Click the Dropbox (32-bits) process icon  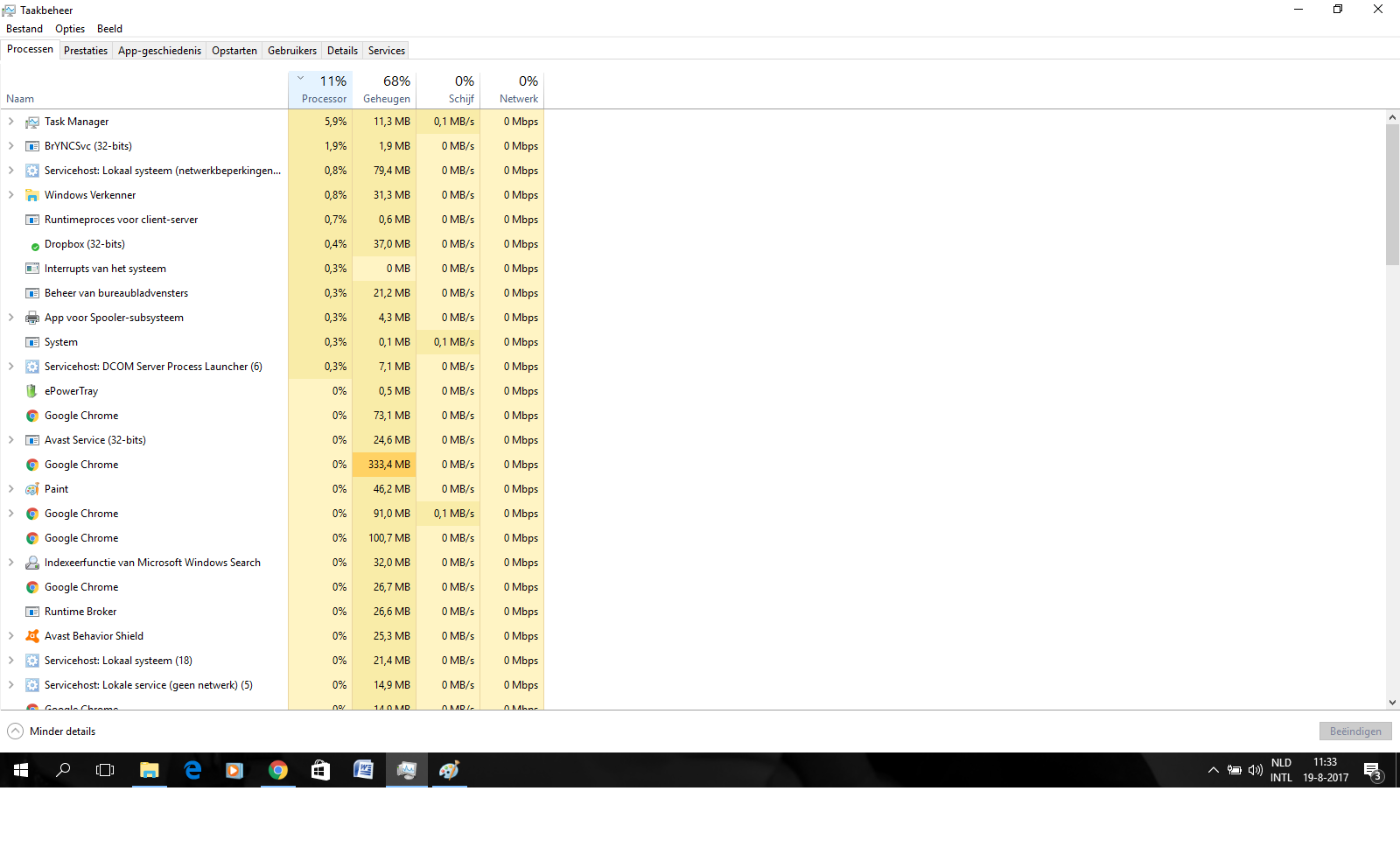click(x=35, y=246)
